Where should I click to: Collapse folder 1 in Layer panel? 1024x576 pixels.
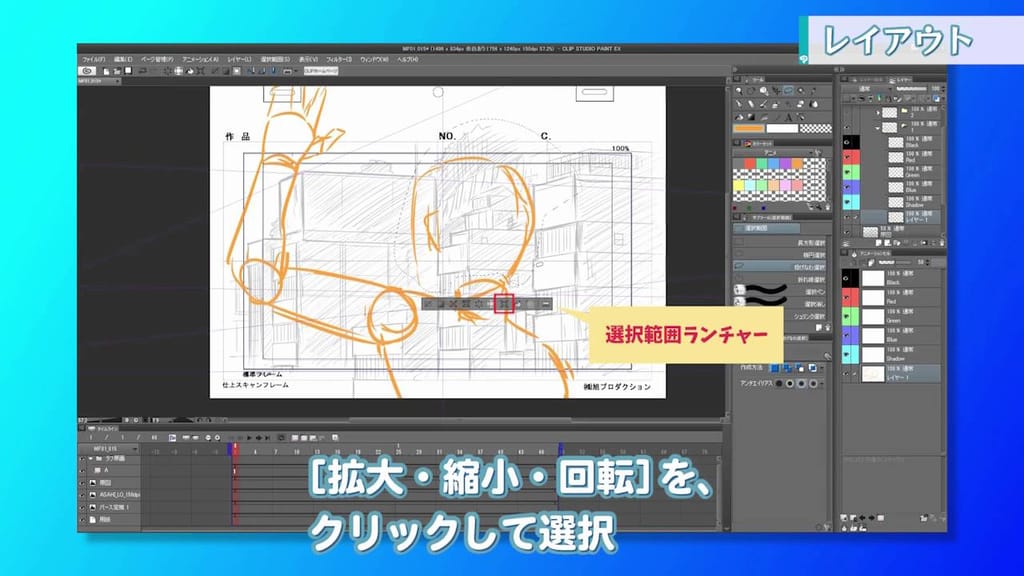click(878, 127)
